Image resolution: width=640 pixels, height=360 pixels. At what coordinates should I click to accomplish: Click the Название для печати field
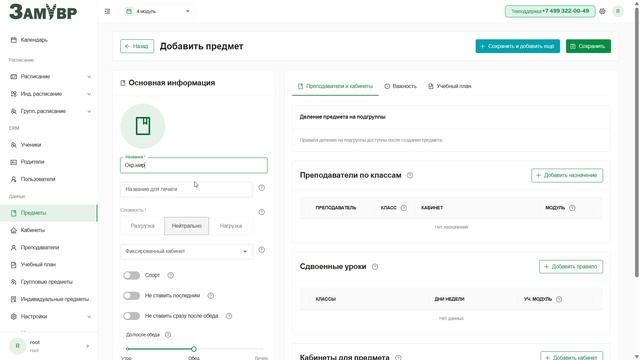pos(187,189)
